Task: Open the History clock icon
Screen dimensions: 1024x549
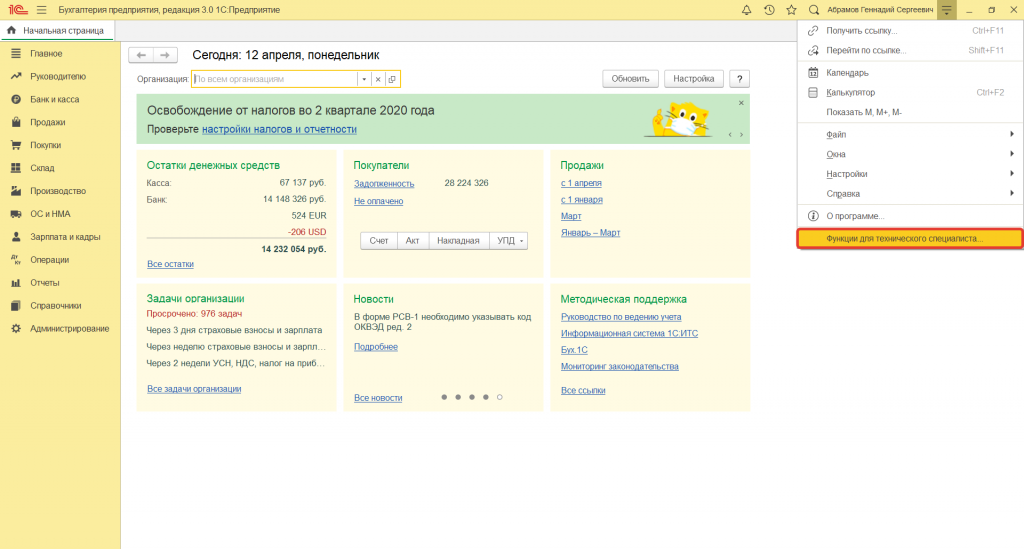Action: click(x=768, y=9)
